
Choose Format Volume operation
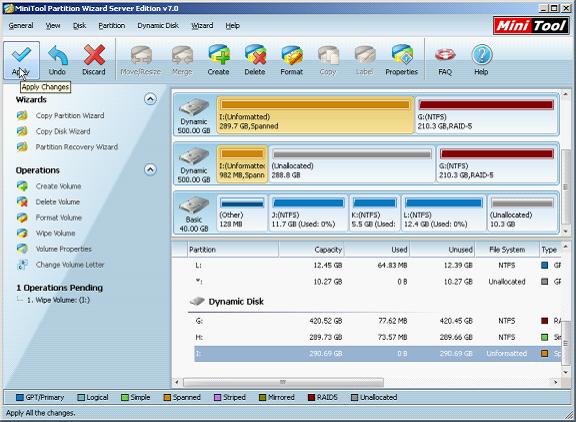pyautogui.click(x=58, y=218)
